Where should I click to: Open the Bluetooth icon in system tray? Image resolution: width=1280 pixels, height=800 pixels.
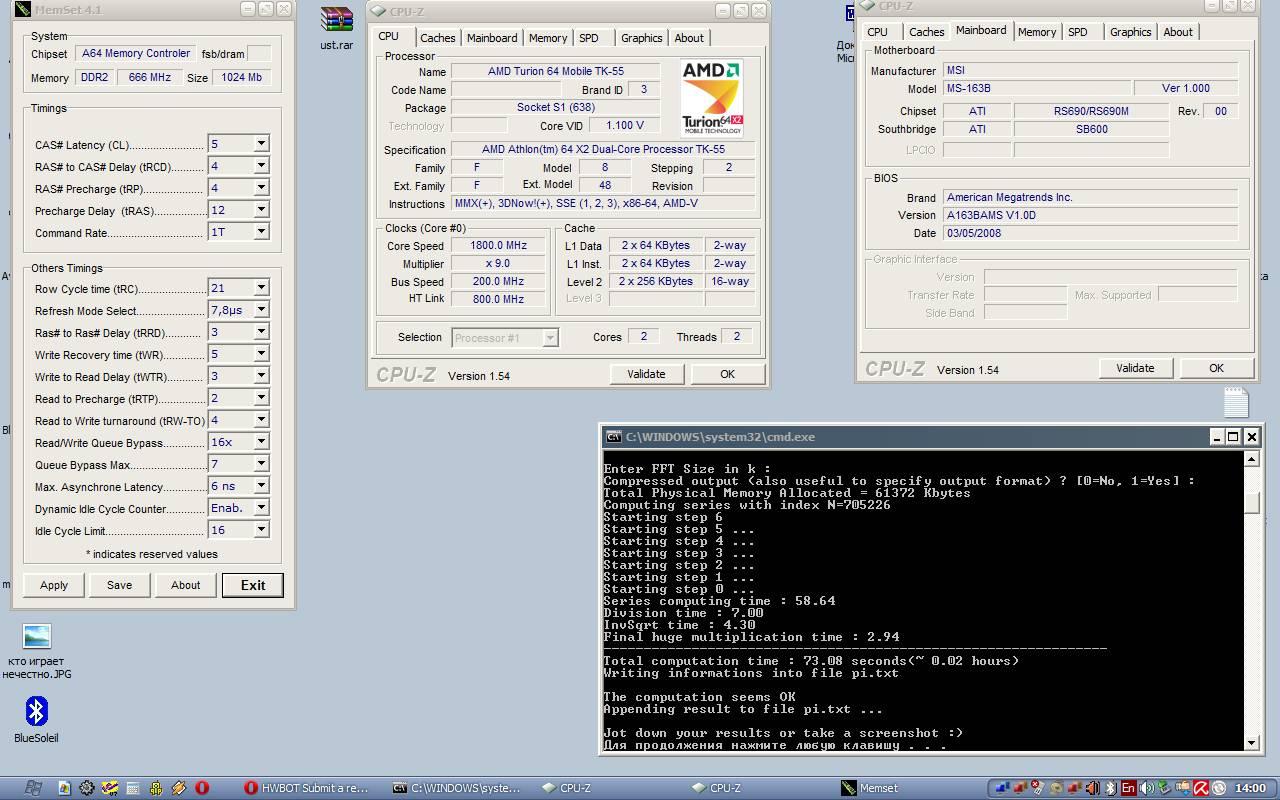[x=1110, y=788]
